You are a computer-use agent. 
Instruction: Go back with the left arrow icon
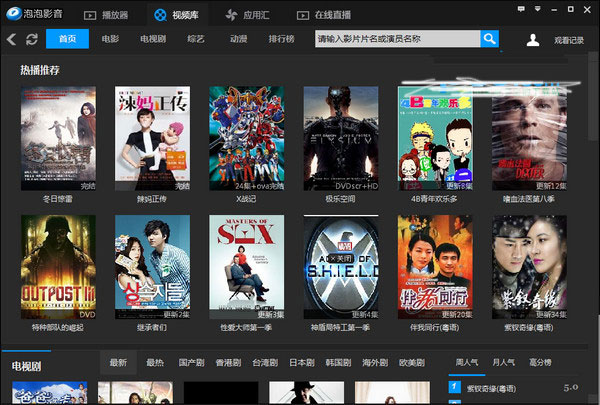pos(11,39)
